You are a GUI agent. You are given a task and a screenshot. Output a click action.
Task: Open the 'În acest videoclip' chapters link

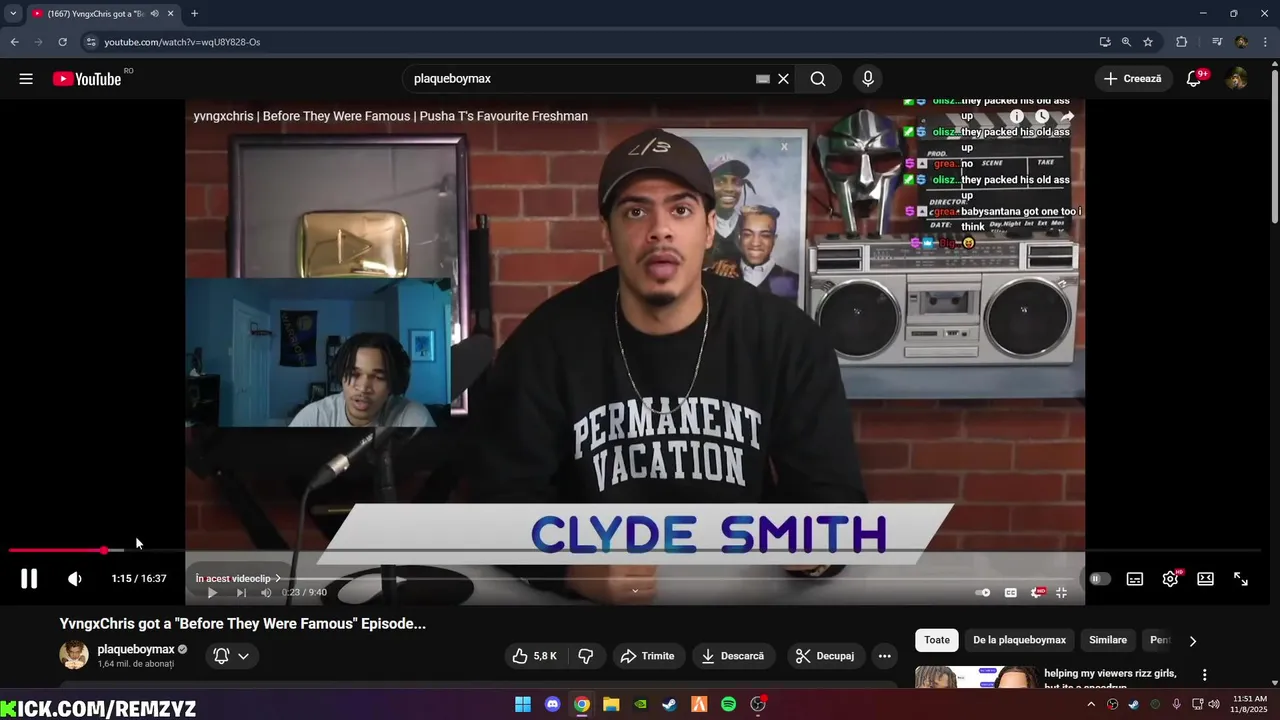tap(238, 578)
